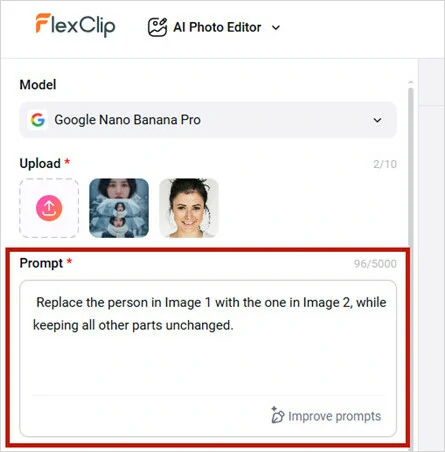This screenshot has width=445, height=452.
Task: Open the AI Photo Editor tool menu label
Action: (217, 27)
